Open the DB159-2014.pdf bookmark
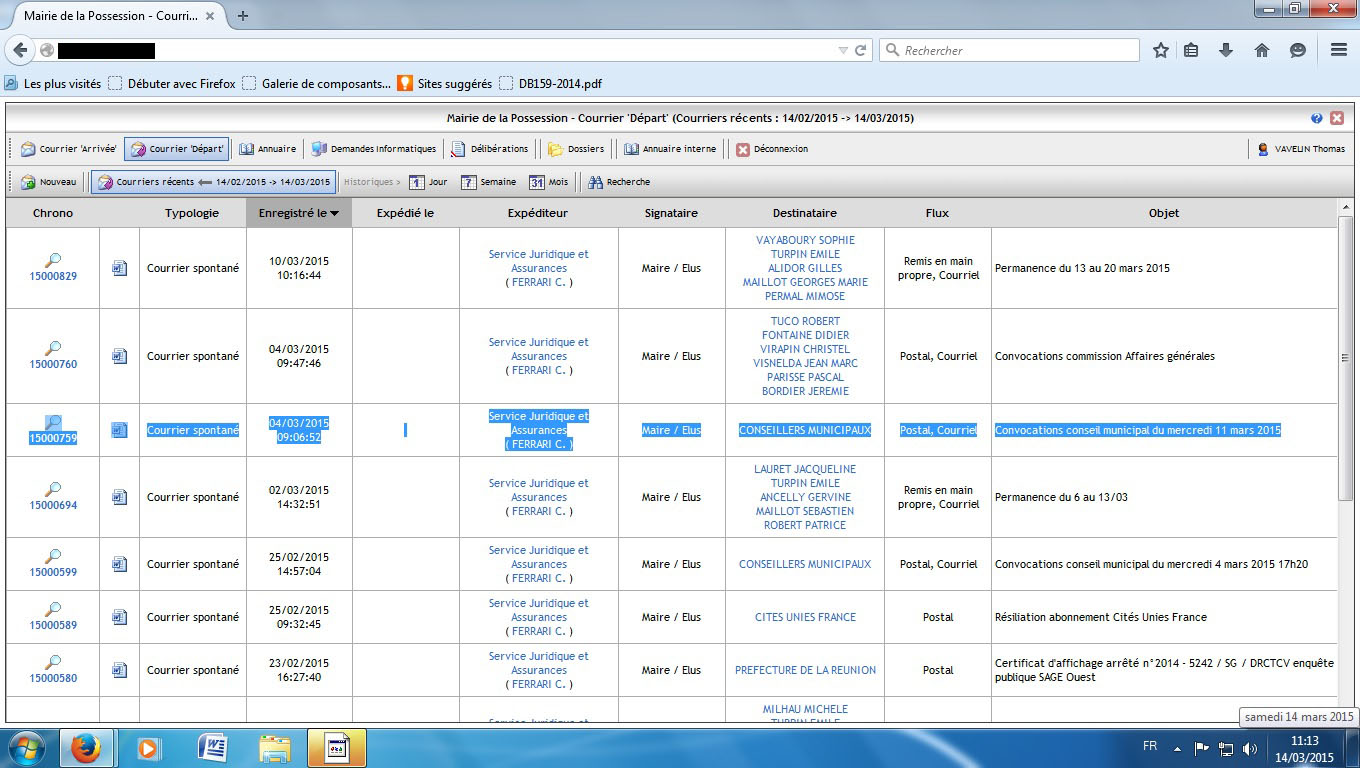 (551, 84)
